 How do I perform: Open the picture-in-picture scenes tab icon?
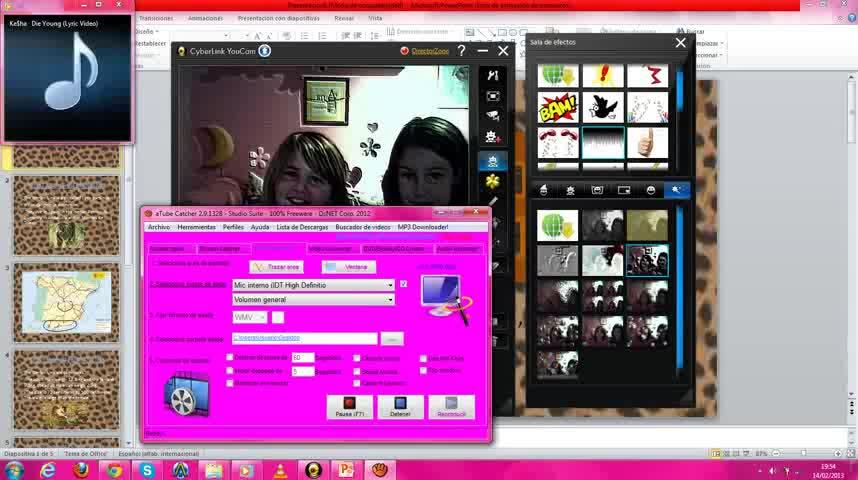(x=624, y=190)
